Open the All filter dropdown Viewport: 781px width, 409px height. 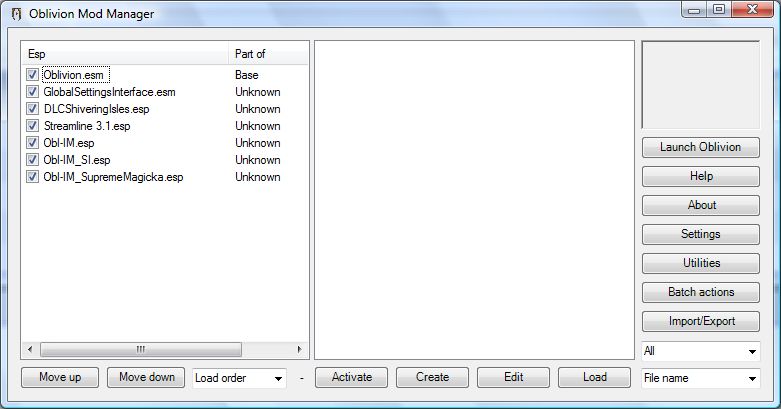pyautogui.click(x=700, y=351)
